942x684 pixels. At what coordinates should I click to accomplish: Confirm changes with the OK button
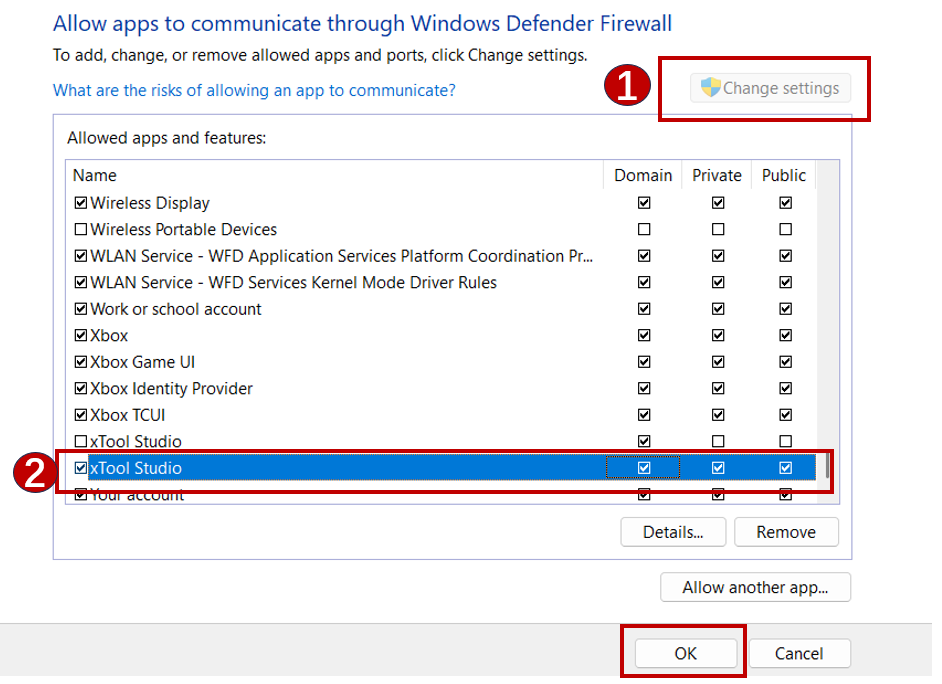[x=685, y=653]
